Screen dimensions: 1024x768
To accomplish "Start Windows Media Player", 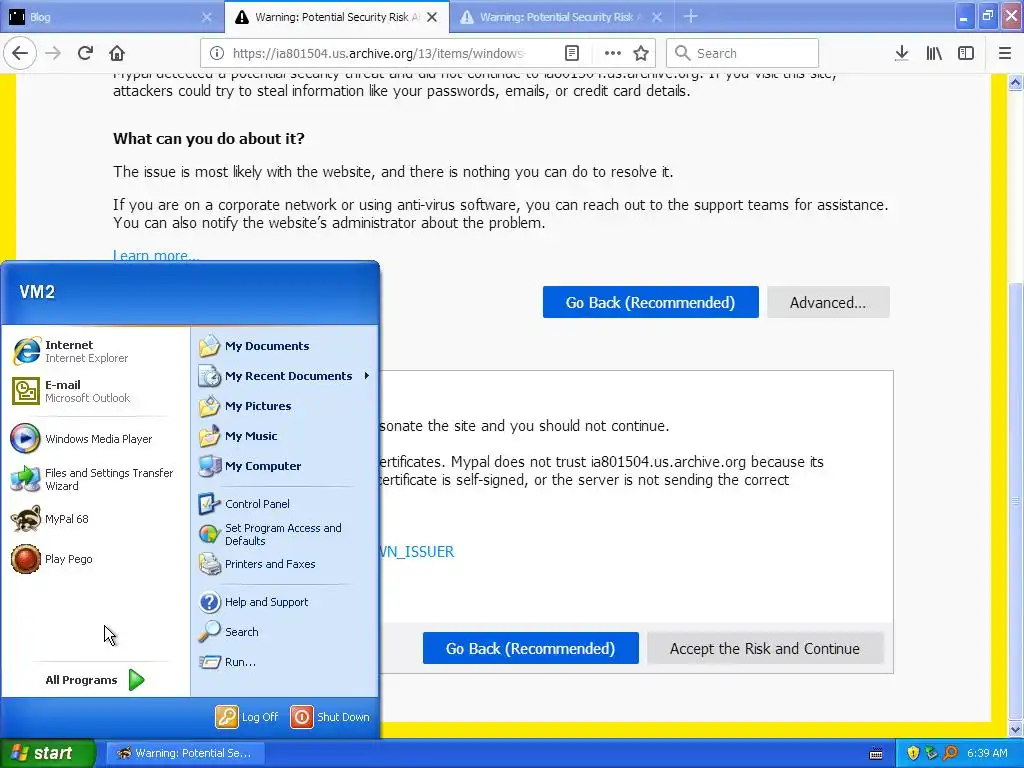I will click(95, 439).
